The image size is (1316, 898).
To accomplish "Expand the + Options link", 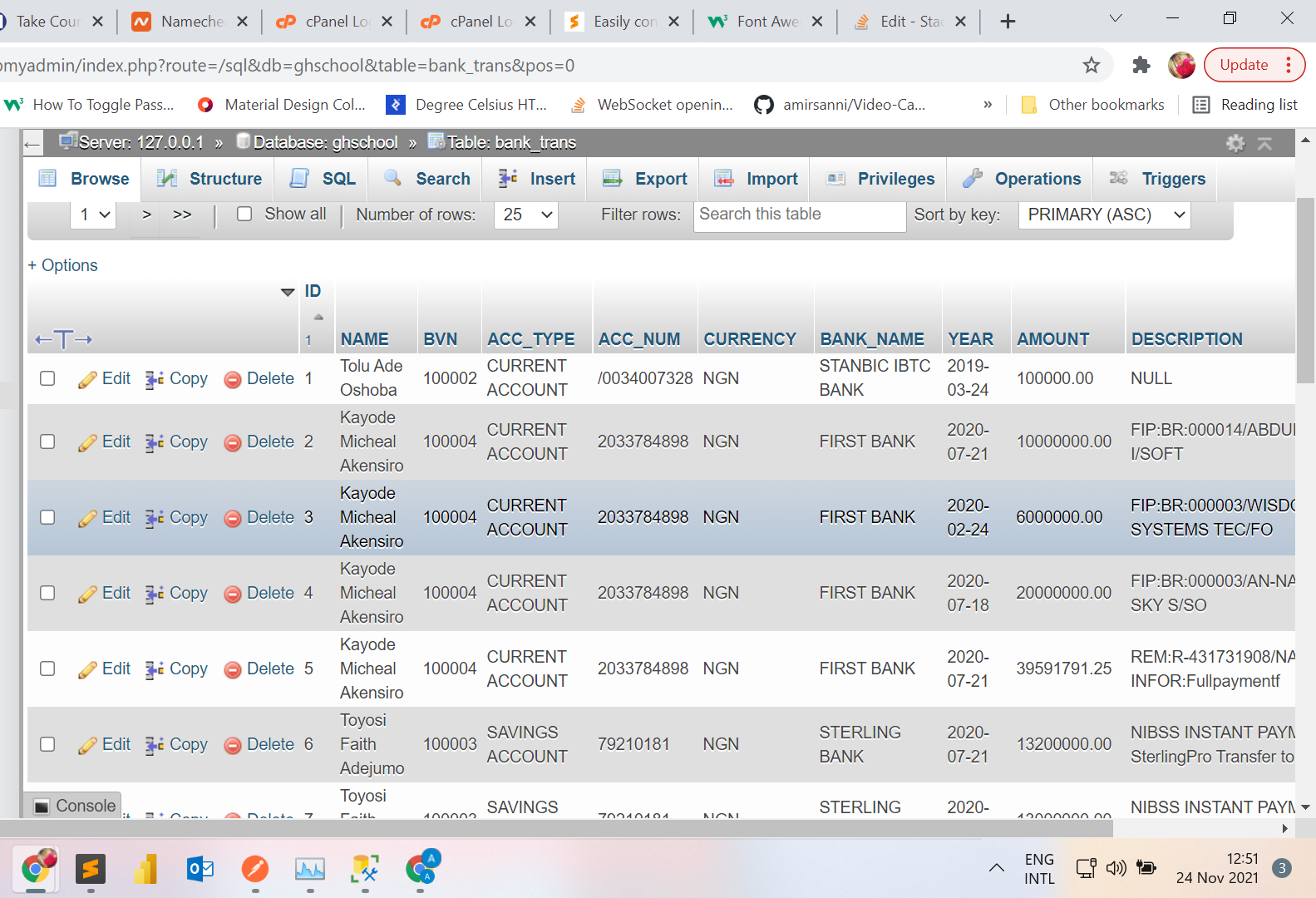I will click(x=62, y=265).
